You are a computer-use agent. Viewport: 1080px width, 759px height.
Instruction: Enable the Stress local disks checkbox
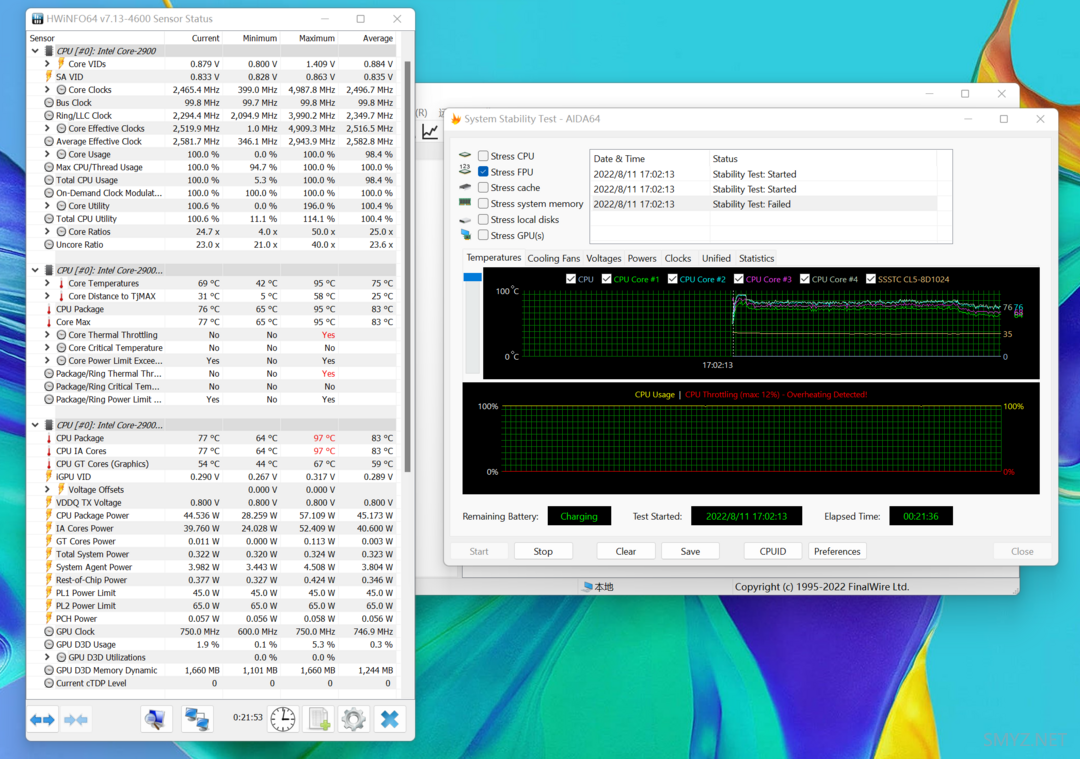click(x=484, y=220)
